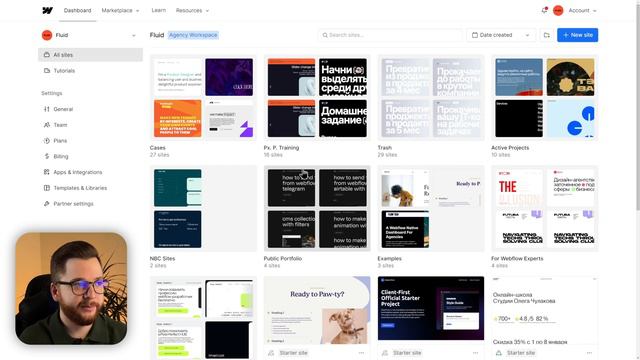Click the Plans icon in sidebar
The image size is (640, 360).
pyautogui.click(x=47, y=140)
